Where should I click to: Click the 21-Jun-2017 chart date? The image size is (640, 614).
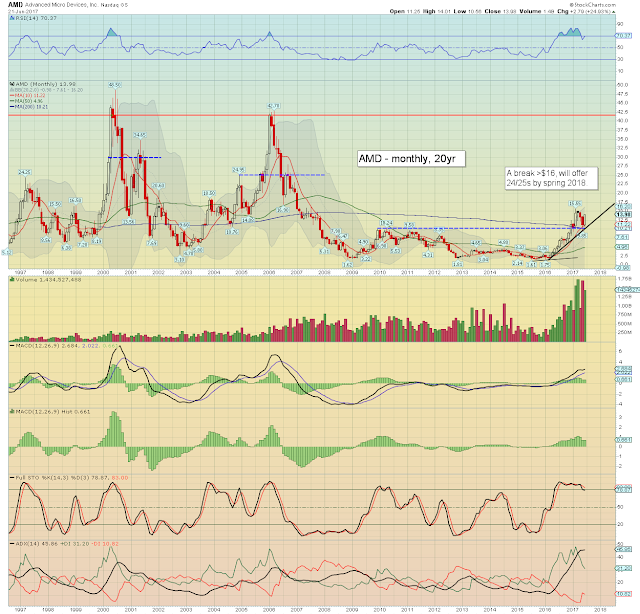click(23, 11)
